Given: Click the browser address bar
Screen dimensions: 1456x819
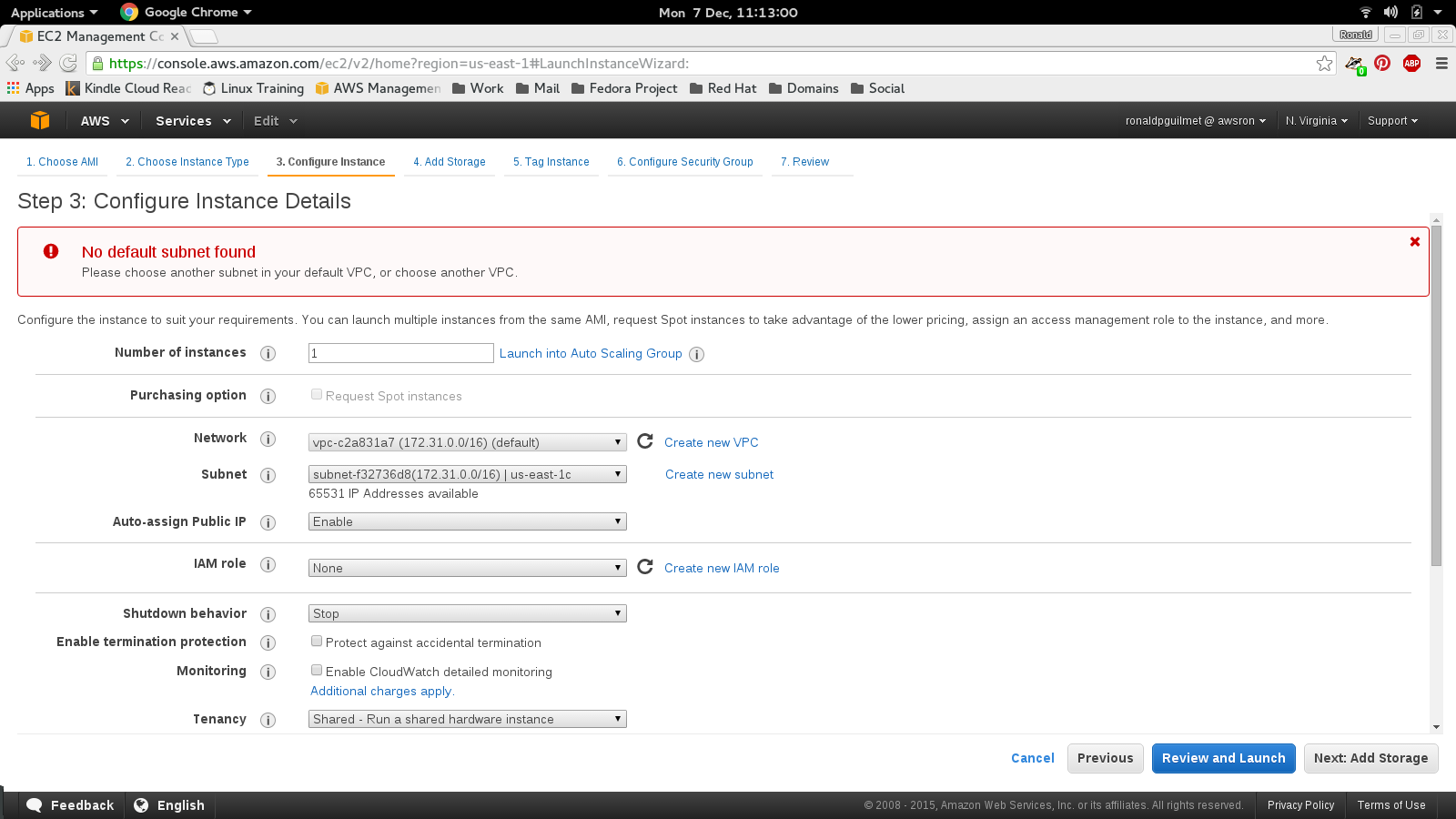Looking at the screenshot, I should (701, 63).
